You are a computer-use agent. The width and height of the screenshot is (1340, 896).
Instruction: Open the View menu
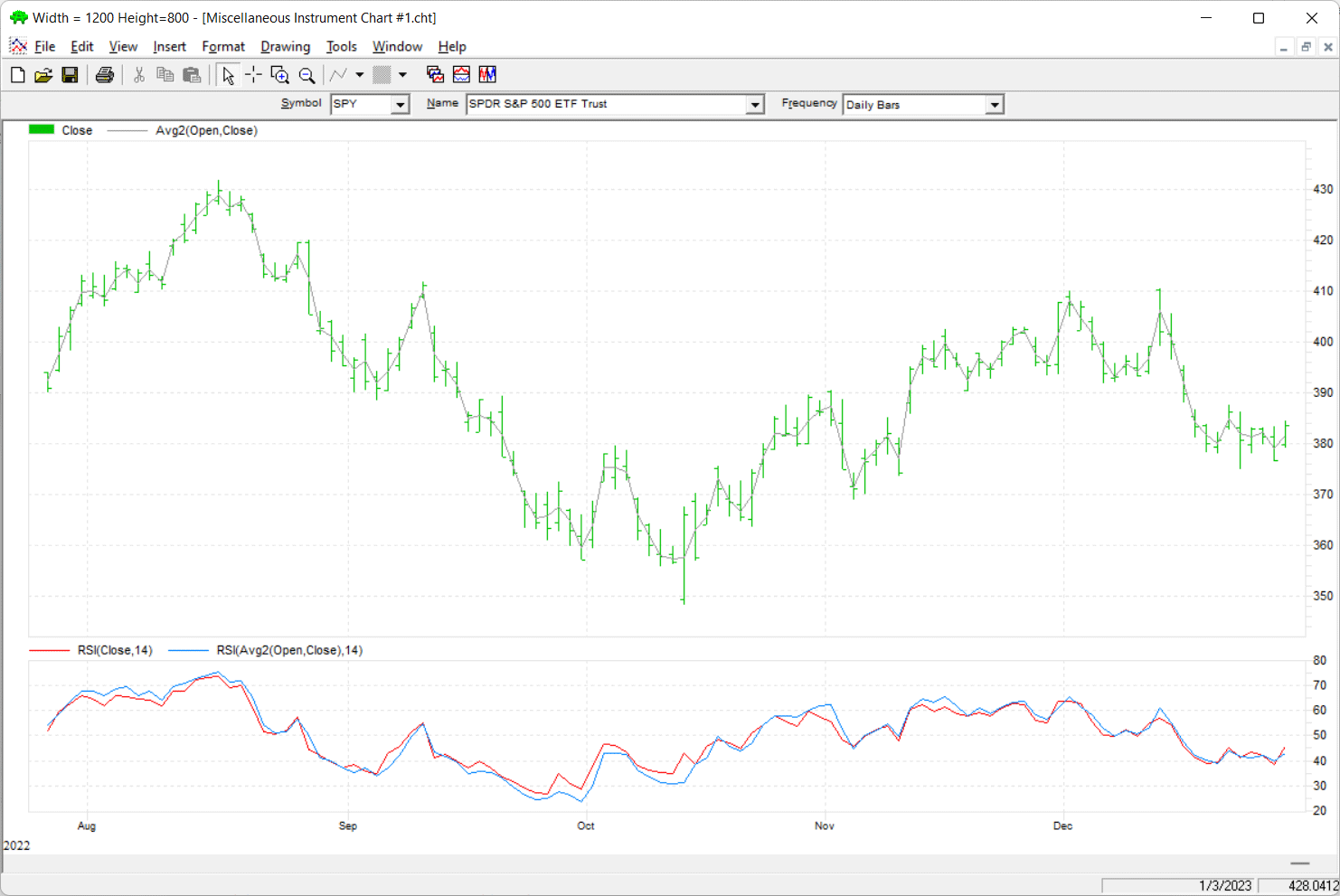coord(123,47)
